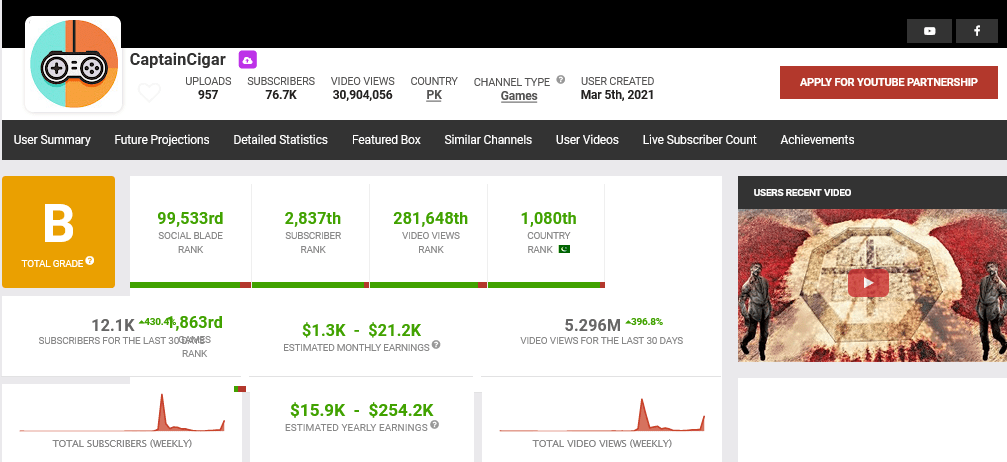Click the 30,904,056 video views count

click(362, 95)
